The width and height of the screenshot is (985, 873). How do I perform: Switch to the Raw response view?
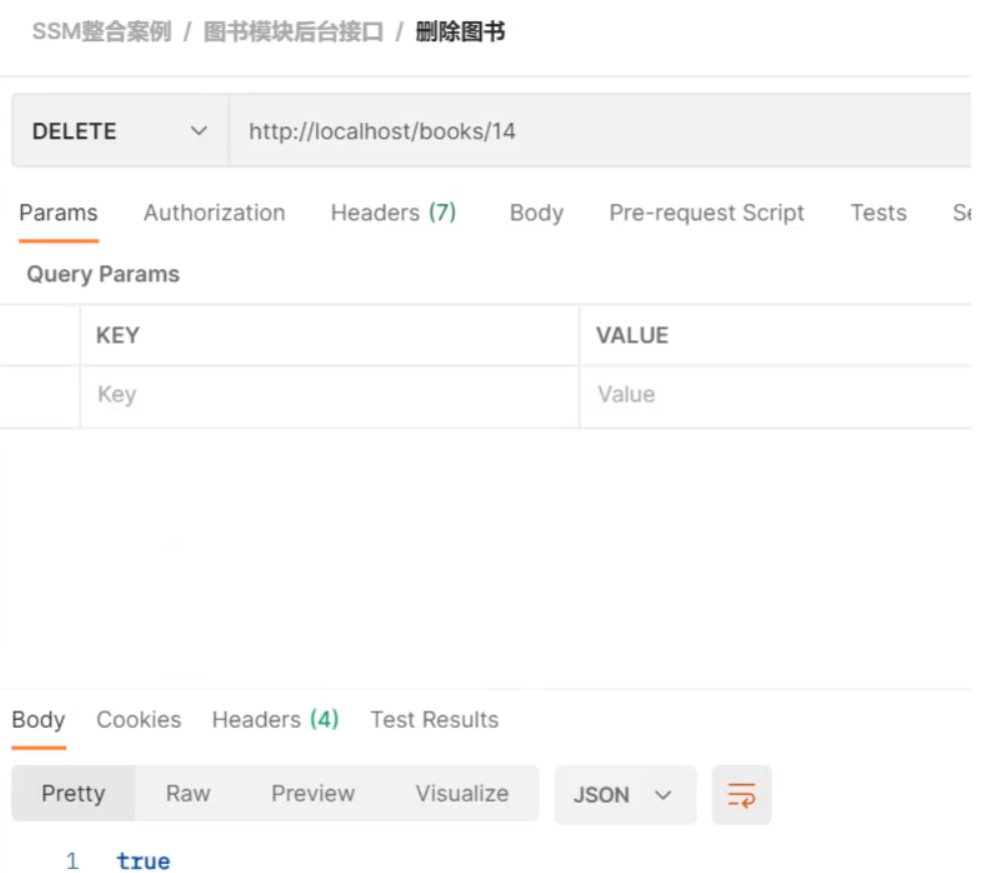(x=188, y=793)
